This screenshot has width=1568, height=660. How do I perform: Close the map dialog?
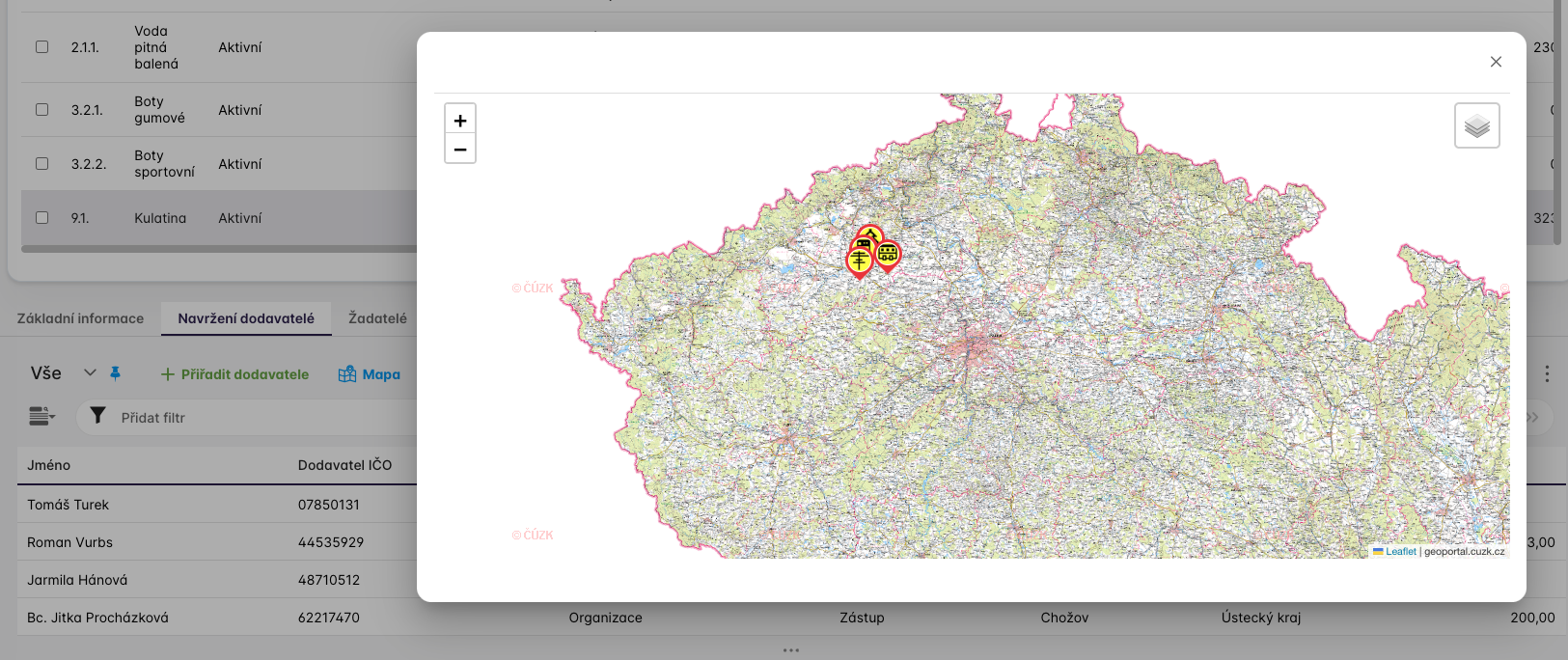(x=1496, y=62)
